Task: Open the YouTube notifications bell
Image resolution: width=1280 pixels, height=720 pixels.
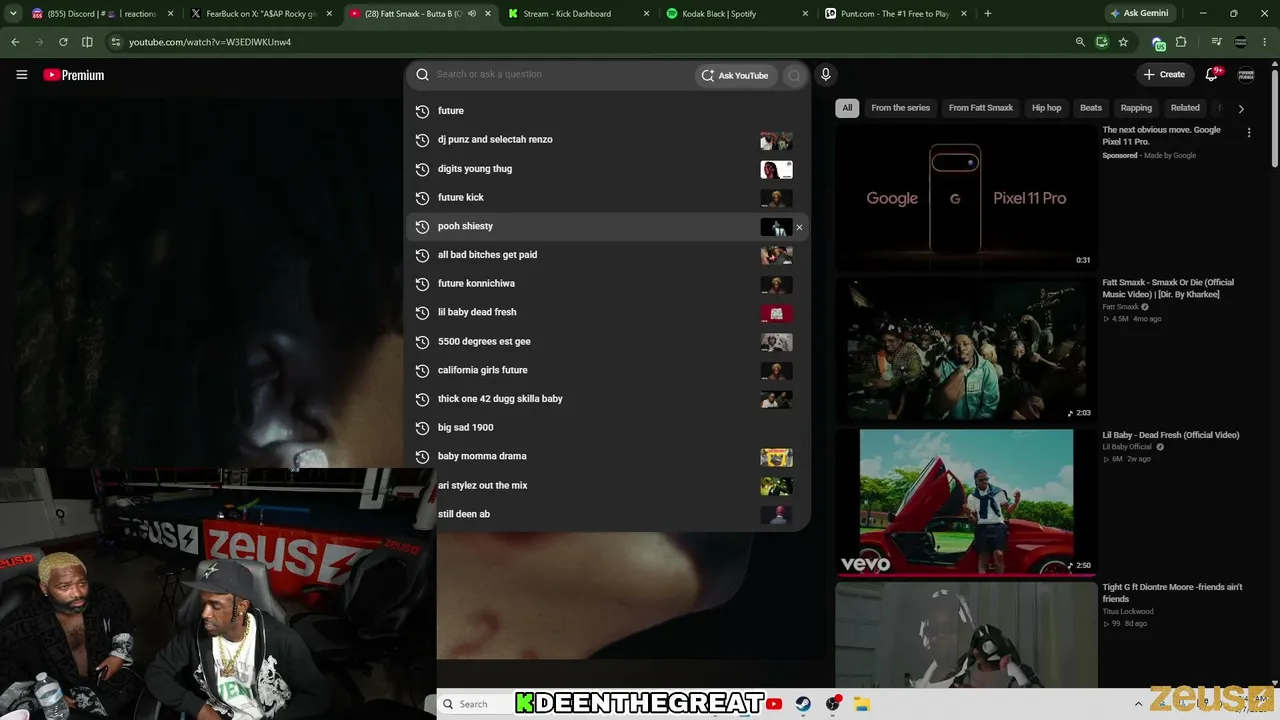Action: pos(1211,74)
